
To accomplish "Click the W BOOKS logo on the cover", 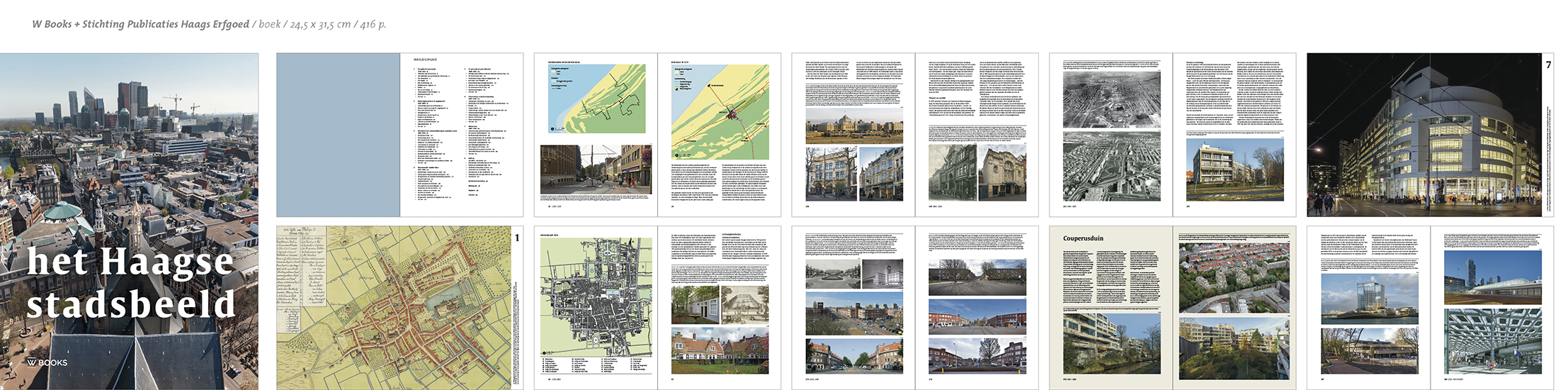I will coord(47,362).
